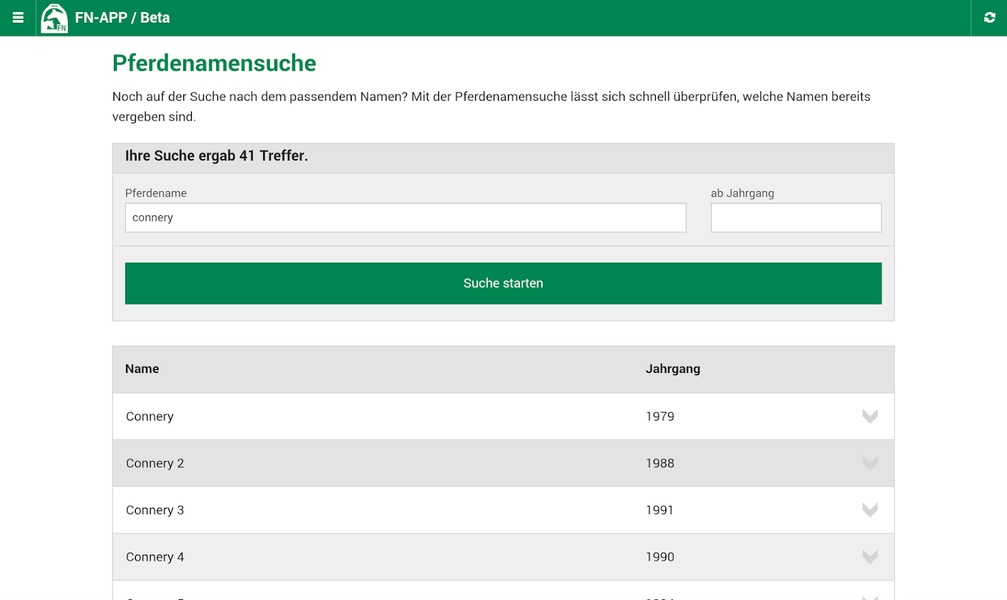Click the 1988 Jahrgang cell

coord(660,463)
